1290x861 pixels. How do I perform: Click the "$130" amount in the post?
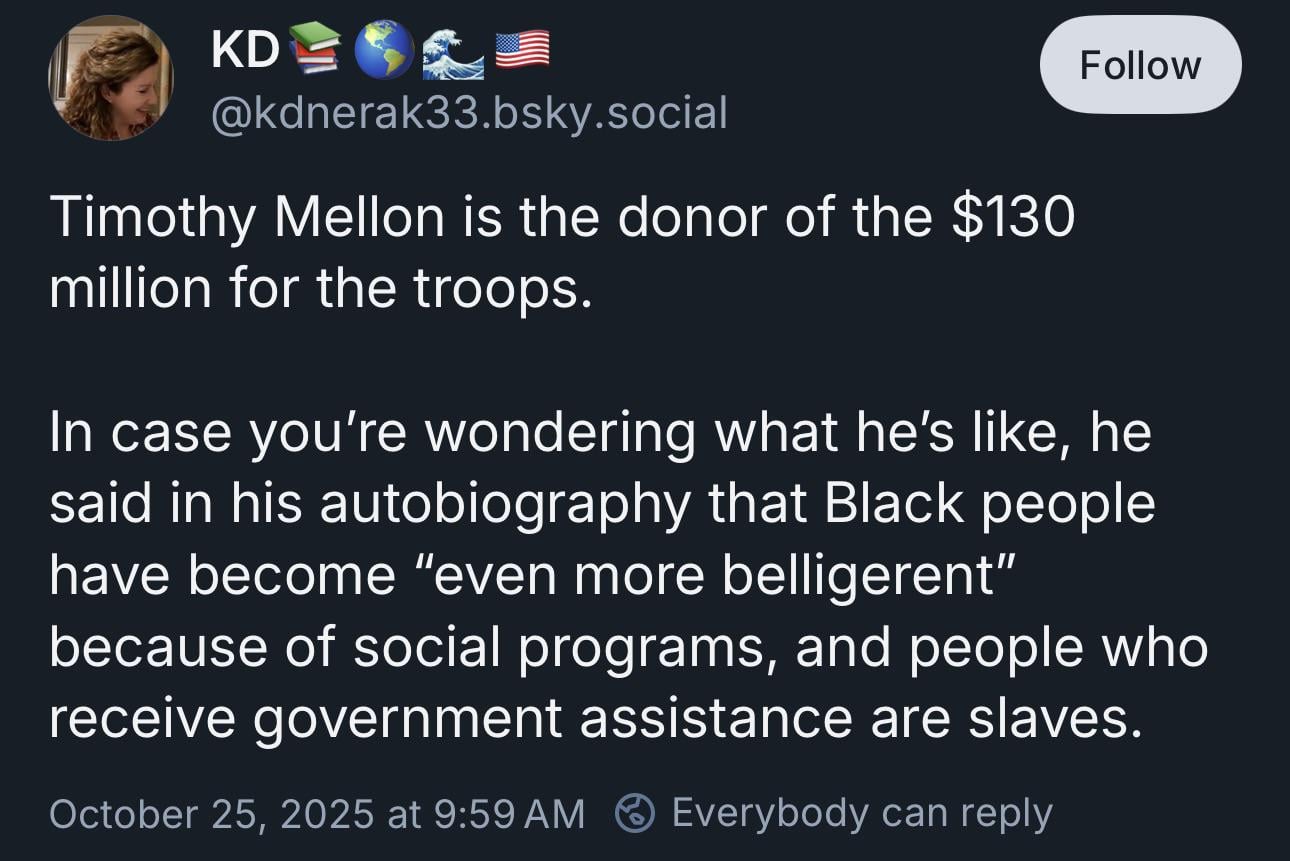(1012, 217)
